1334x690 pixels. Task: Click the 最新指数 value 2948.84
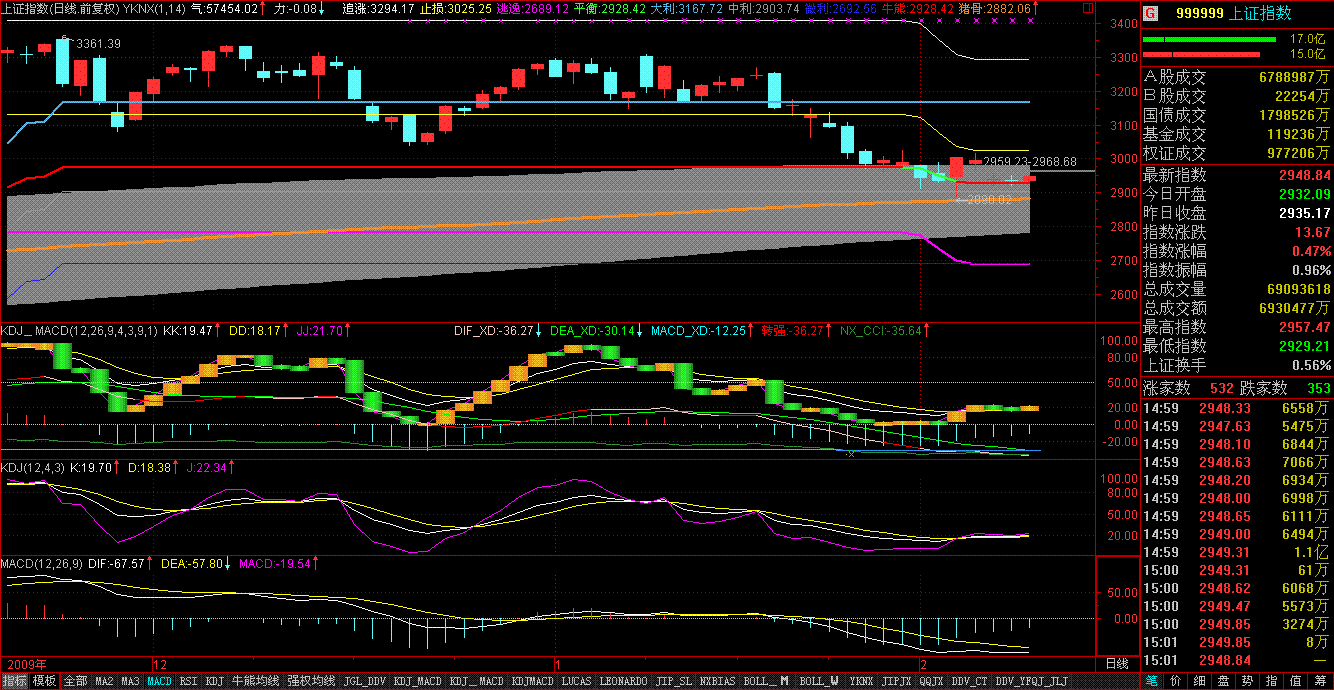pyautogui.click(x=1304, y=175)
